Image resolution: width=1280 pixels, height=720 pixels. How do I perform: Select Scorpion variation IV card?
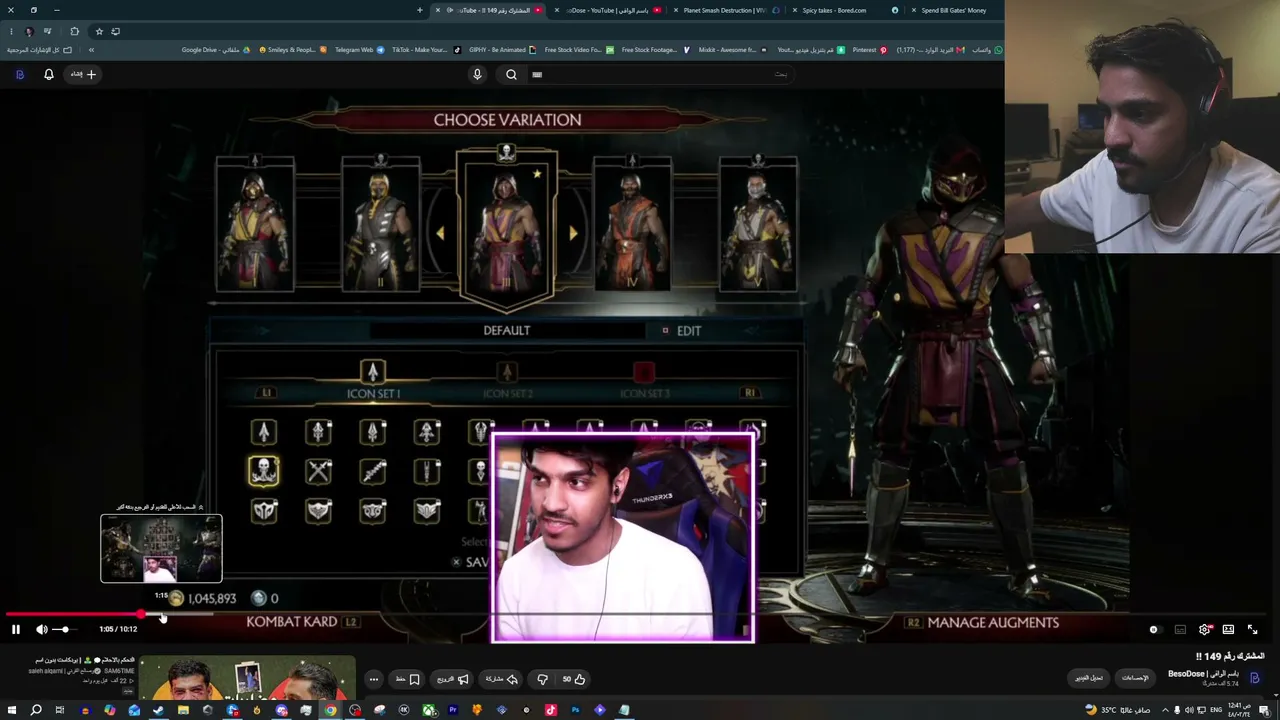point(632,223)
